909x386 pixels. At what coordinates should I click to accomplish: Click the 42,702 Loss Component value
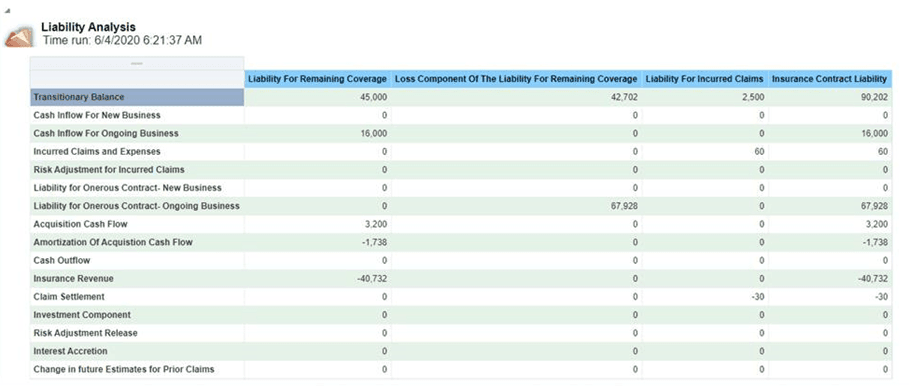click(624, 97)
